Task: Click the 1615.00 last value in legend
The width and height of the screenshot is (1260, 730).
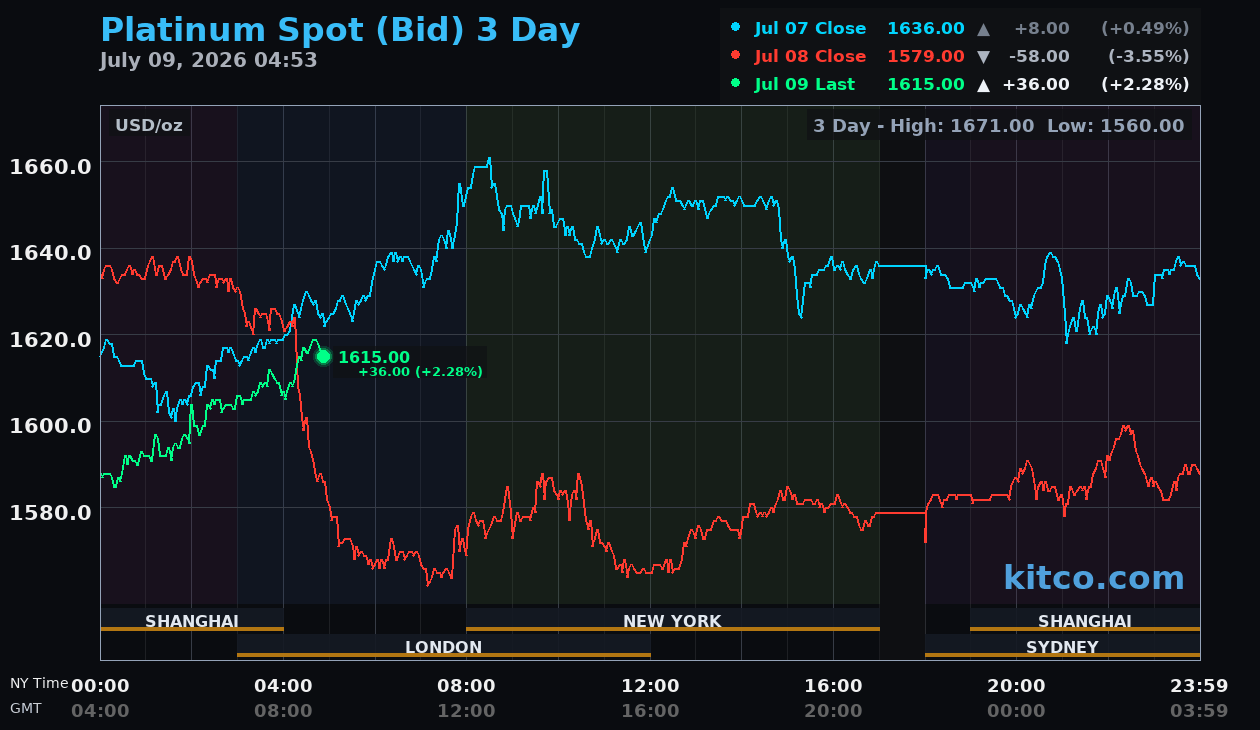Action: 926,85
